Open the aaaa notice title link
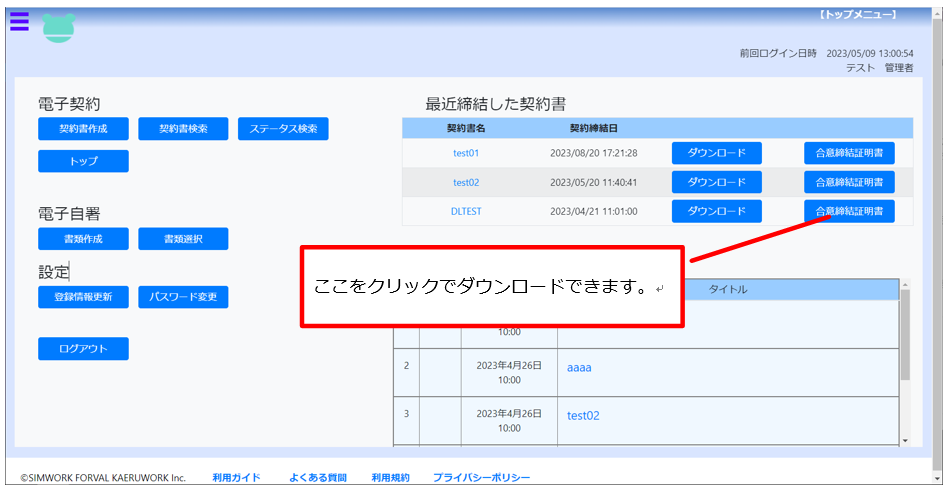952x494 pixels. (x=579, y=368)
